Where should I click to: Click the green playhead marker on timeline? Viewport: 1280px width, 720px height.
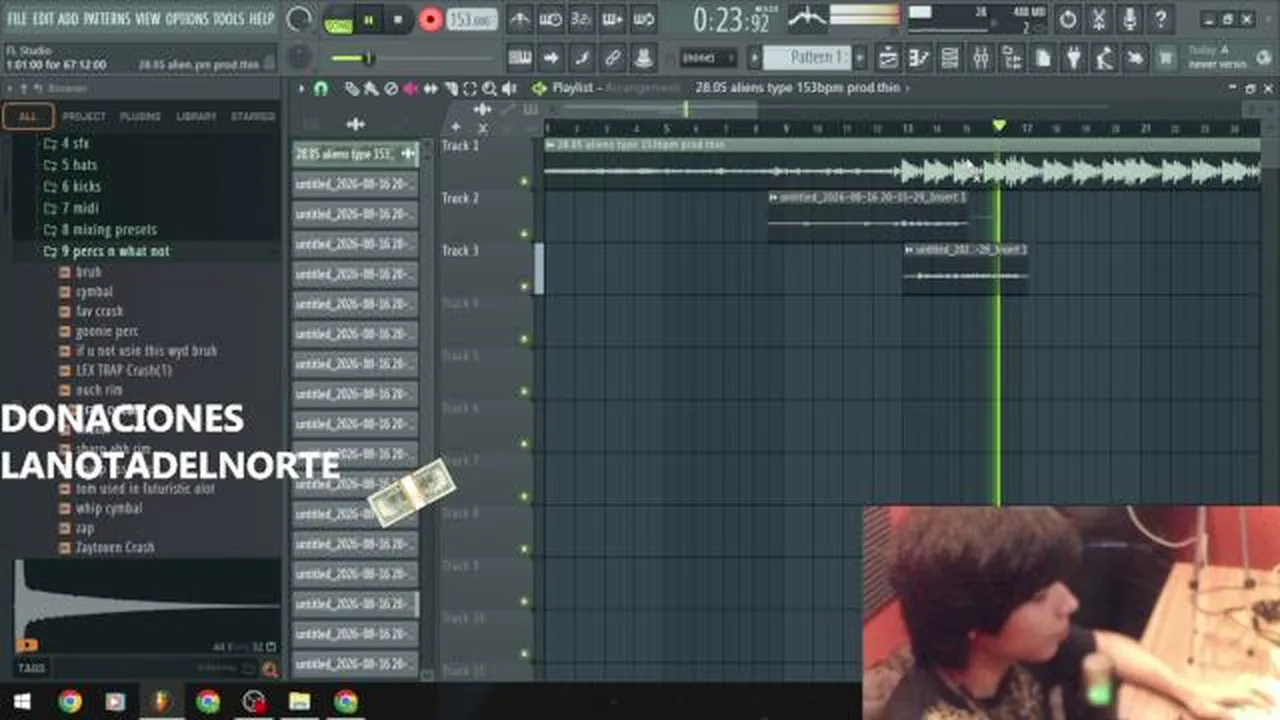998,126
